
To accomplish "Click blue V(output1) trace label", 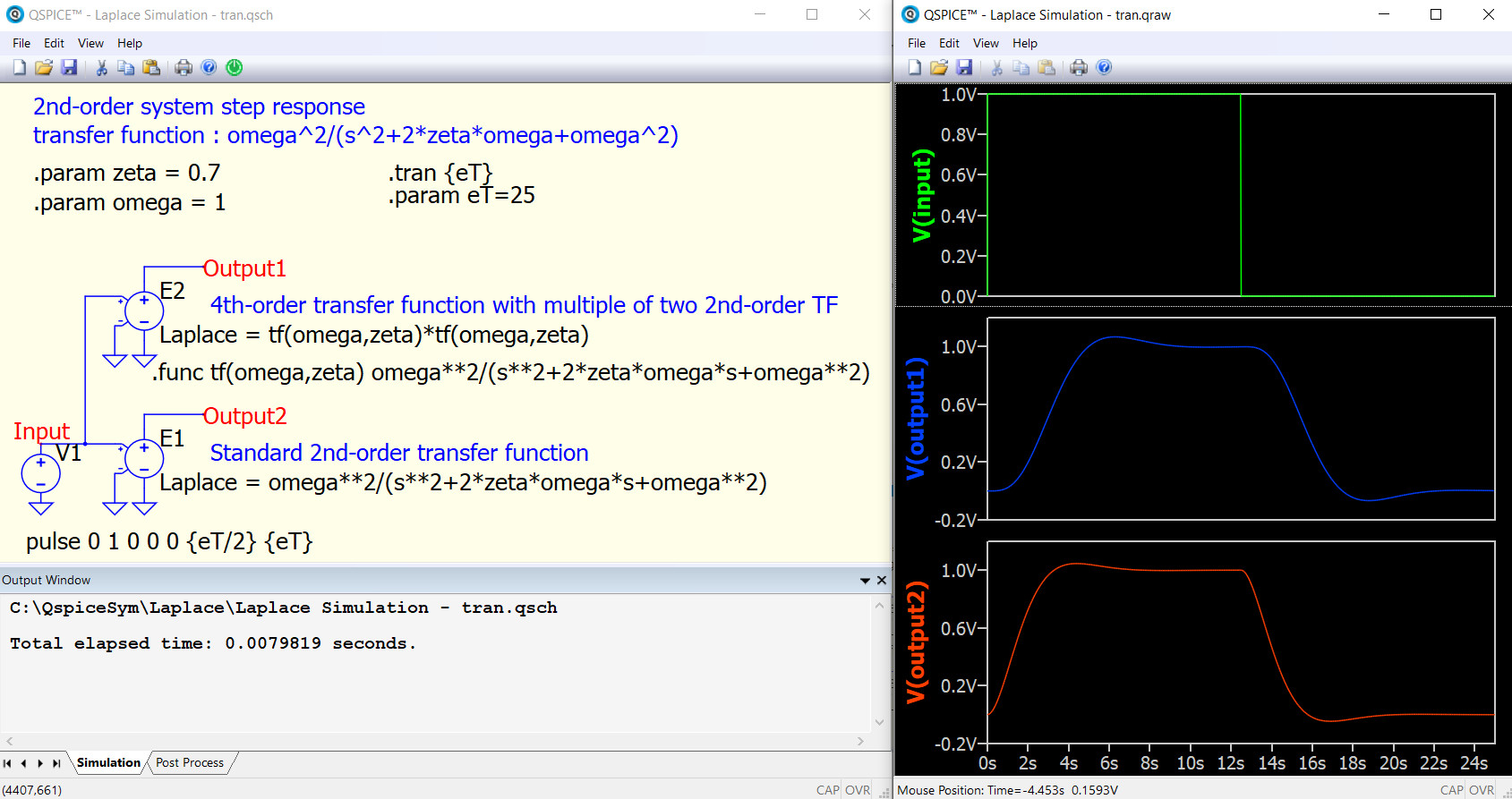I will [x=916, y=418].
